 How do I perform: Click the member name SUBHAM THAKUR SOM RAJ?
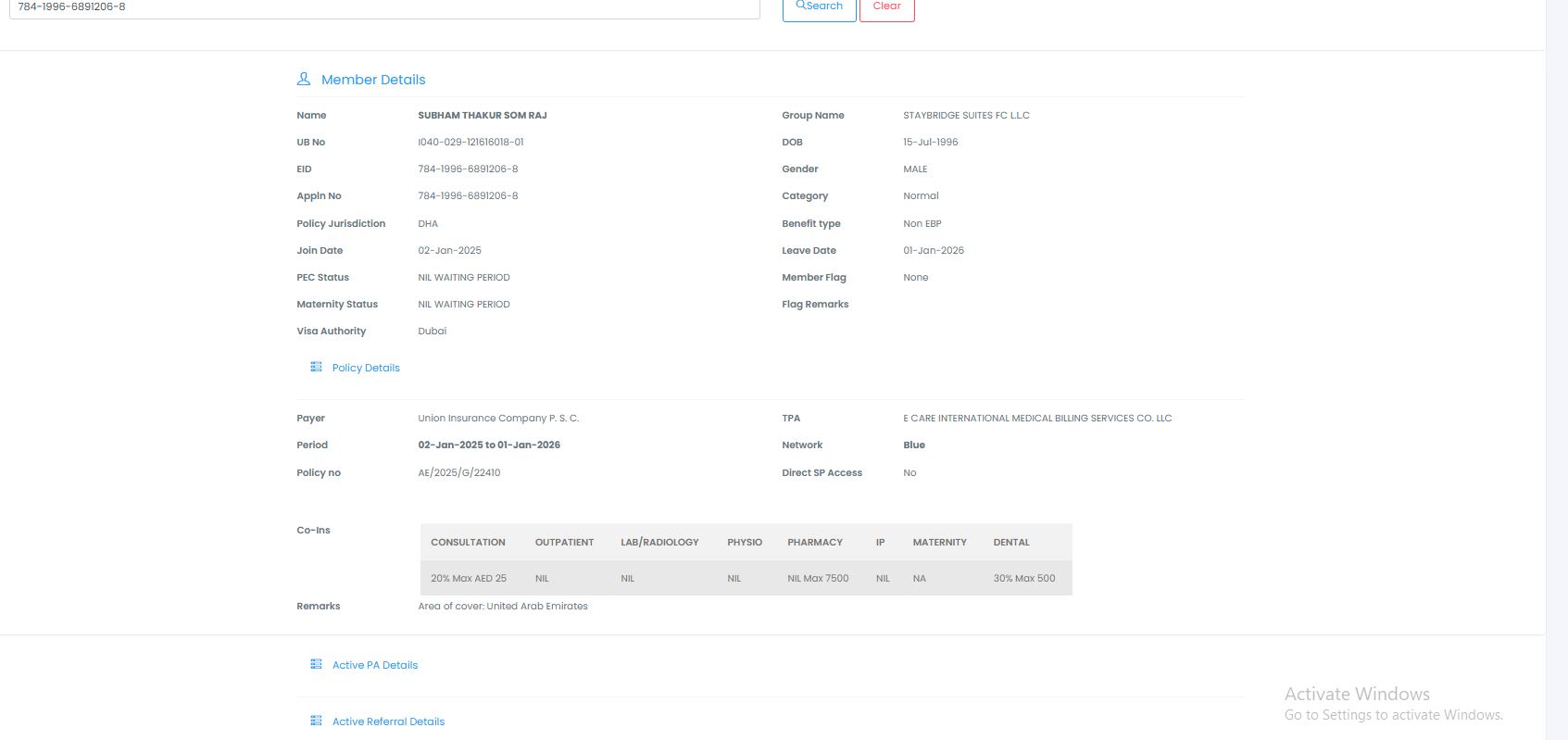coord(483,116)
